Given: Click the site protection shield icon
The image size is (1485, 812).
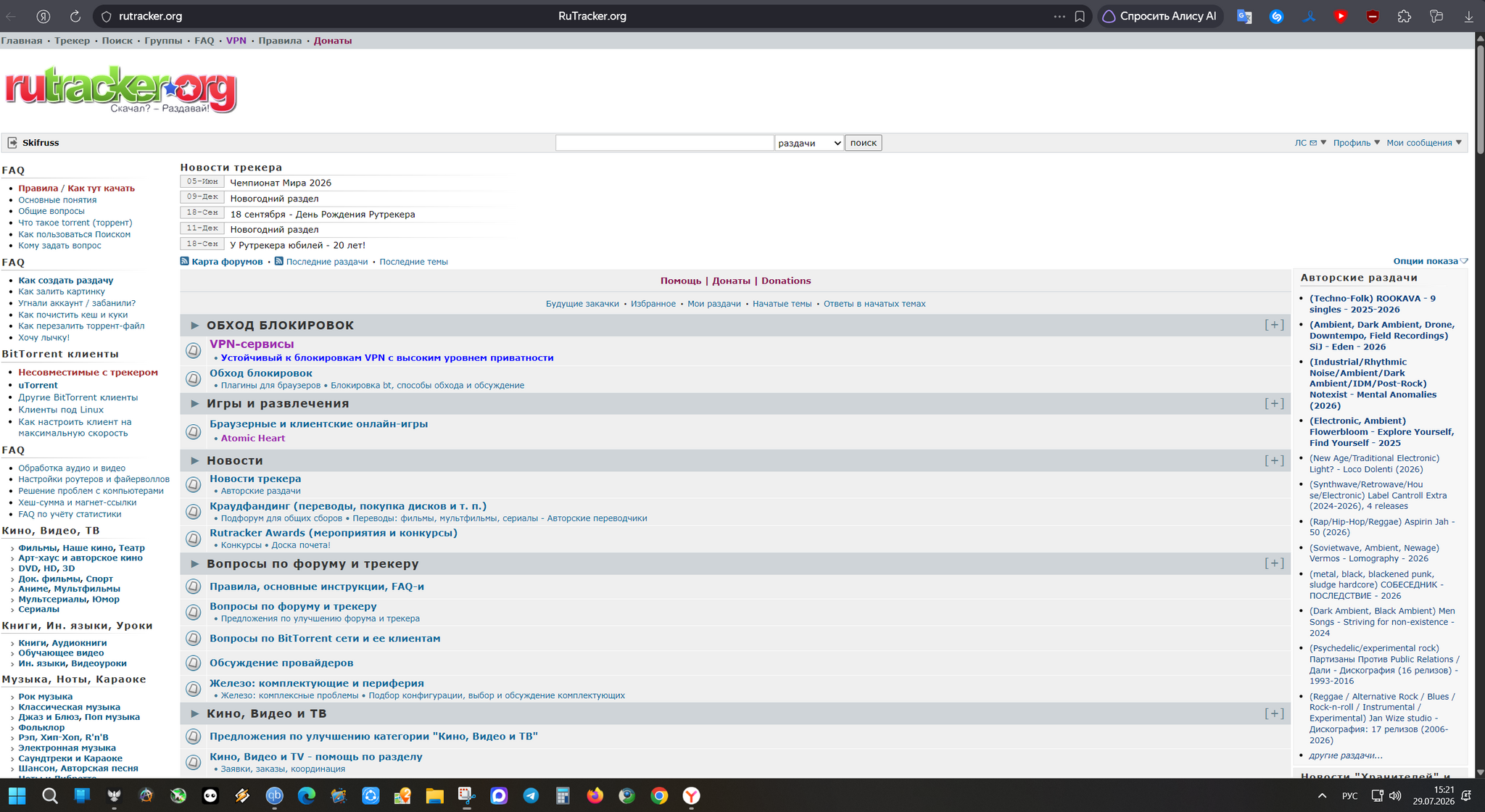Looking at the screenshot, I should 106,16.
